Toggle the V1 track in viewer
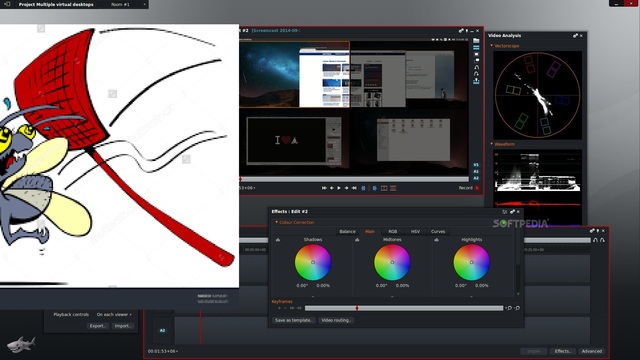The image size is (640, 360). pos(476,165)
